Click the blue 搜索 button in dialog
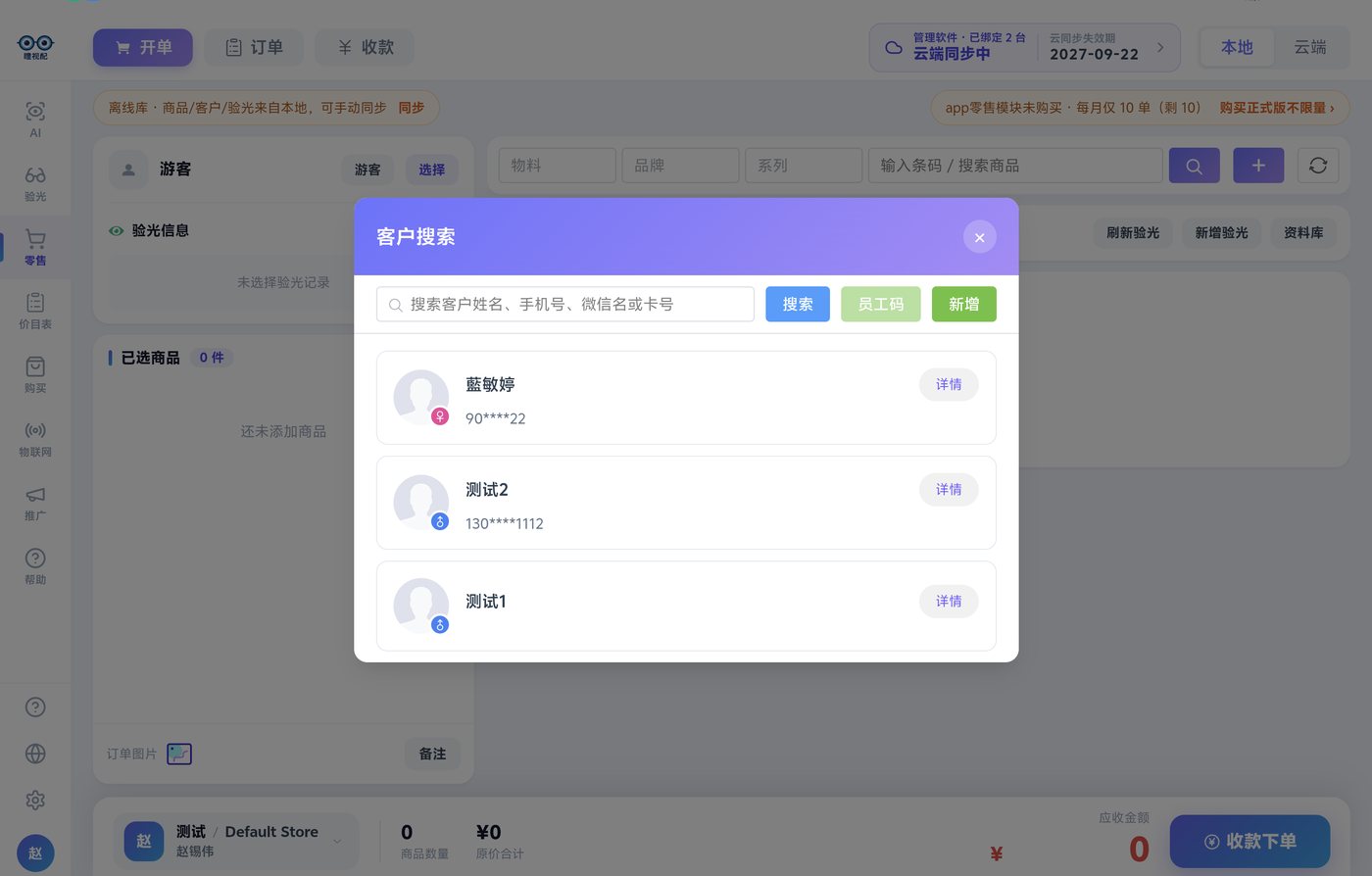The width and height of the screenshot is (1372, 876). 798,304
